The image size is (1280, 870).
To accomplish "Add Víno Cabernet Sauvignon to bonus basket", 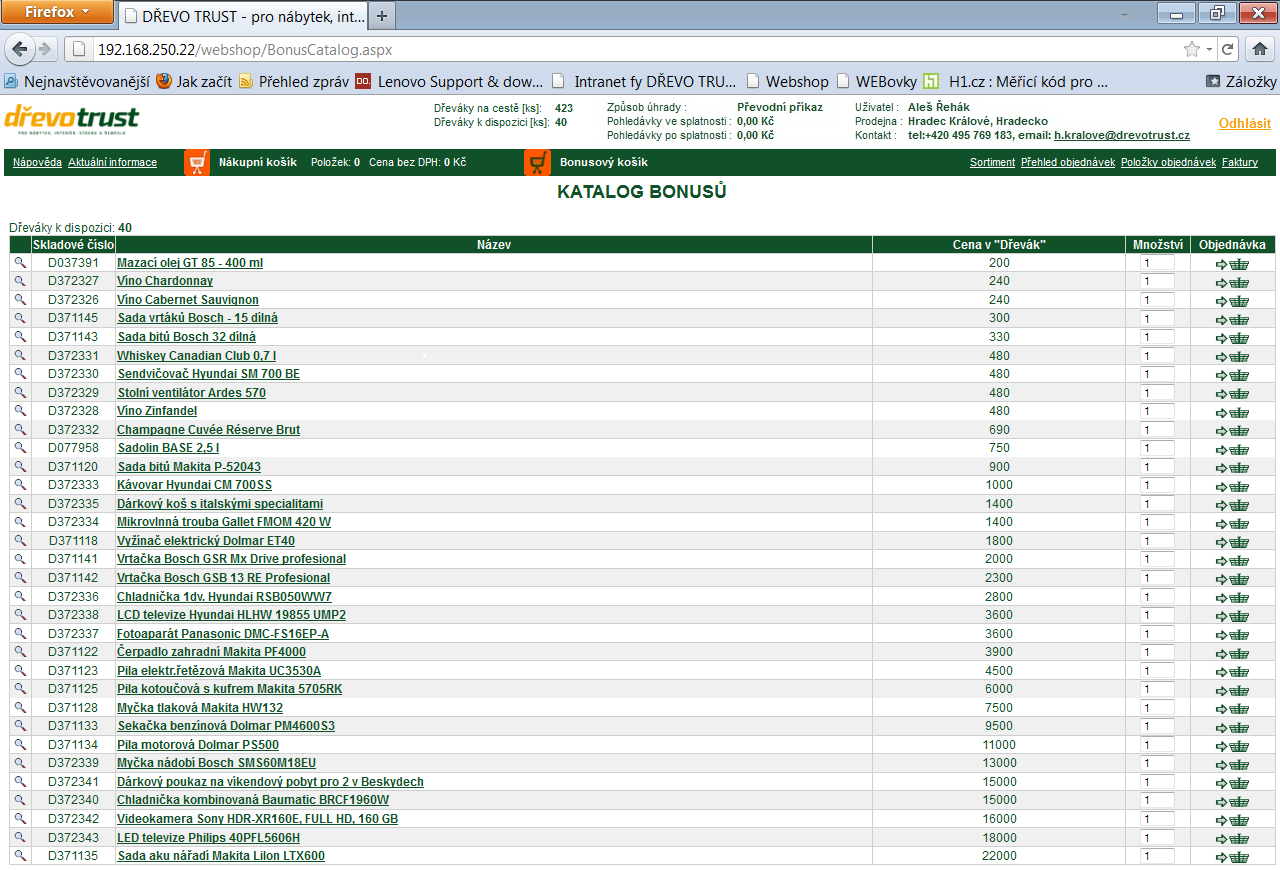I will coord(1233,301).
